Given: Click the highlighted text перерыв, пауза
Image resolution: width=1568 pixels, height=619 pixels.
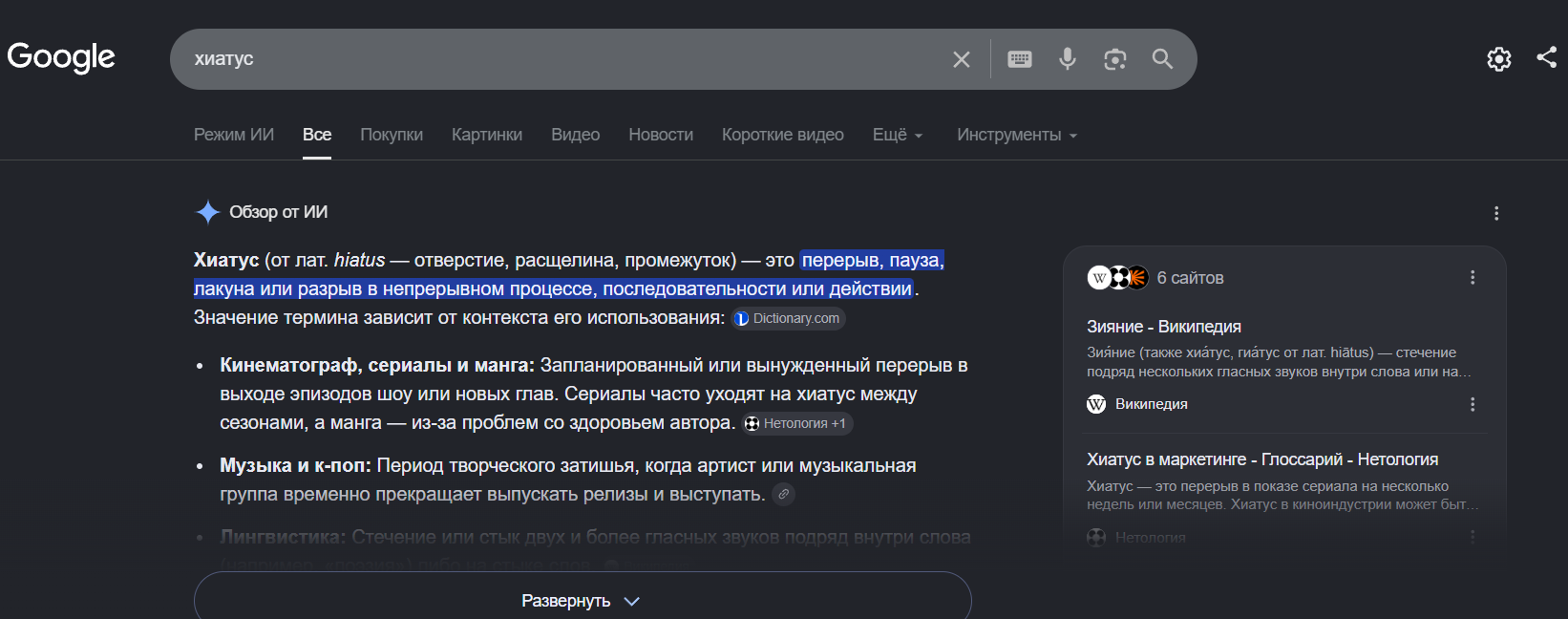Looking at the screenshot, I should 872,260.
